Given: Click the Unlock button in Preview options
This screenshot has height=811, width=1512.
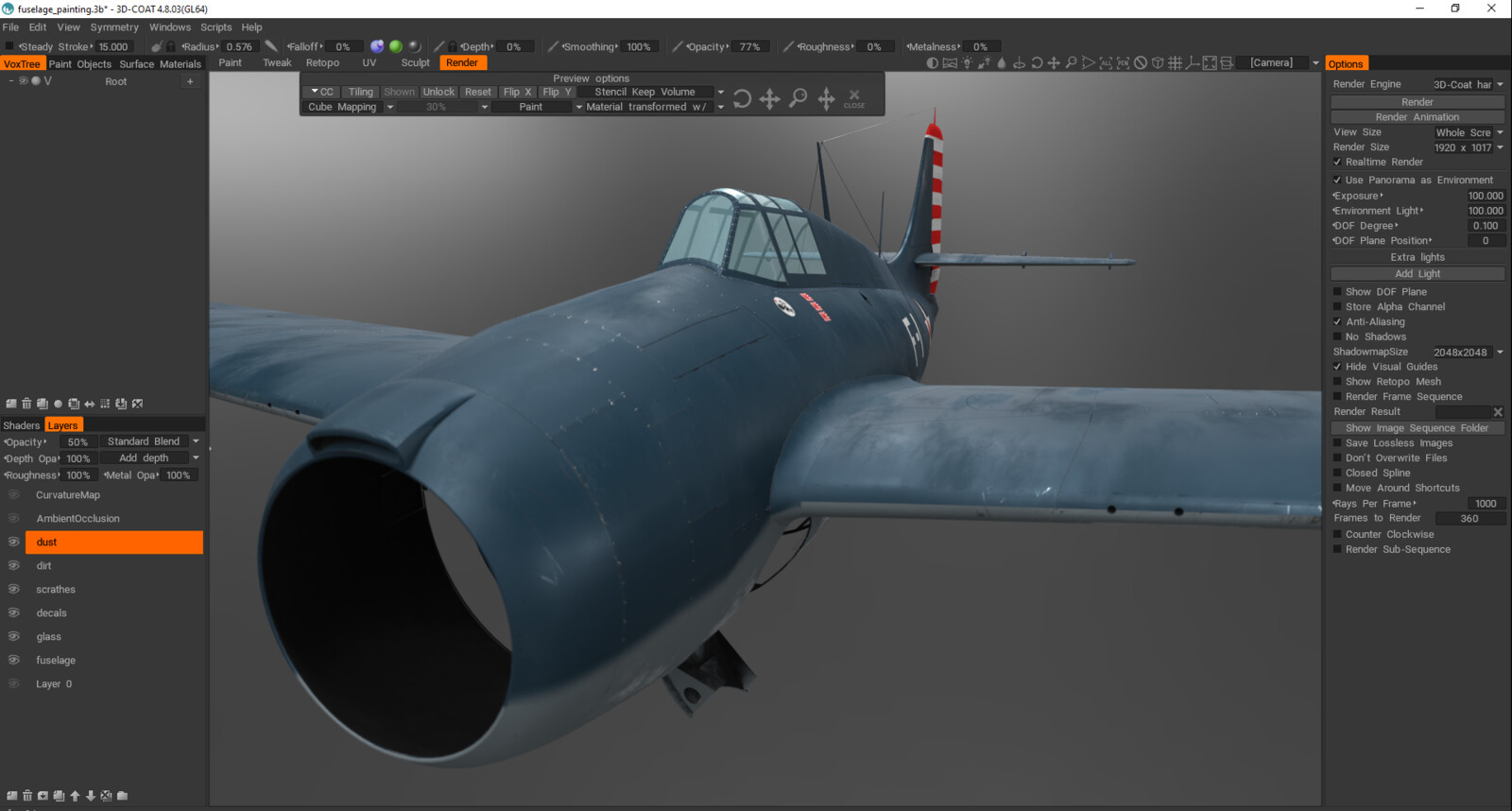Looking at the screenshot, I should tap(438, 93).
